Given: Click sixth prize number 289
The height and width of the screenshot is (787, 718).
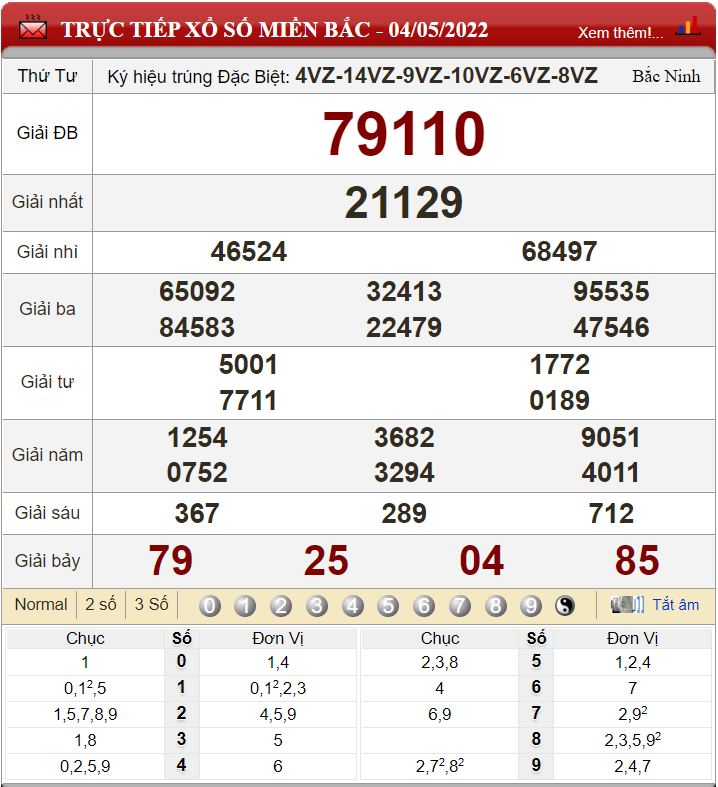Looking at the screenshot, I should pyautogui.click(x=404, y=514).
